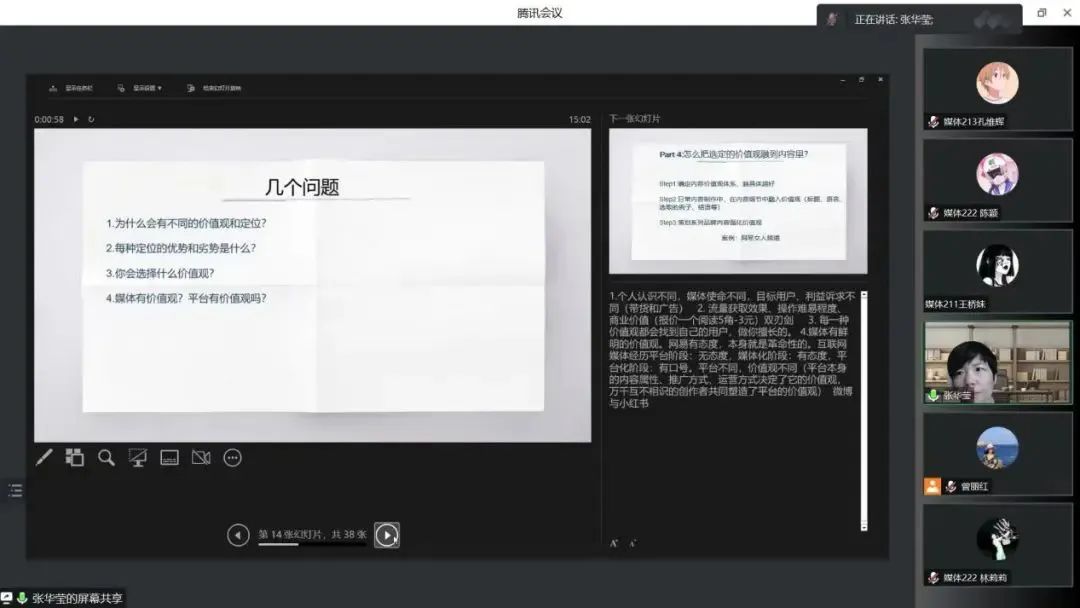
Task: Click 结束幻灯片放映 to end show
Action: pyautogui.click(x=214, y=88)
